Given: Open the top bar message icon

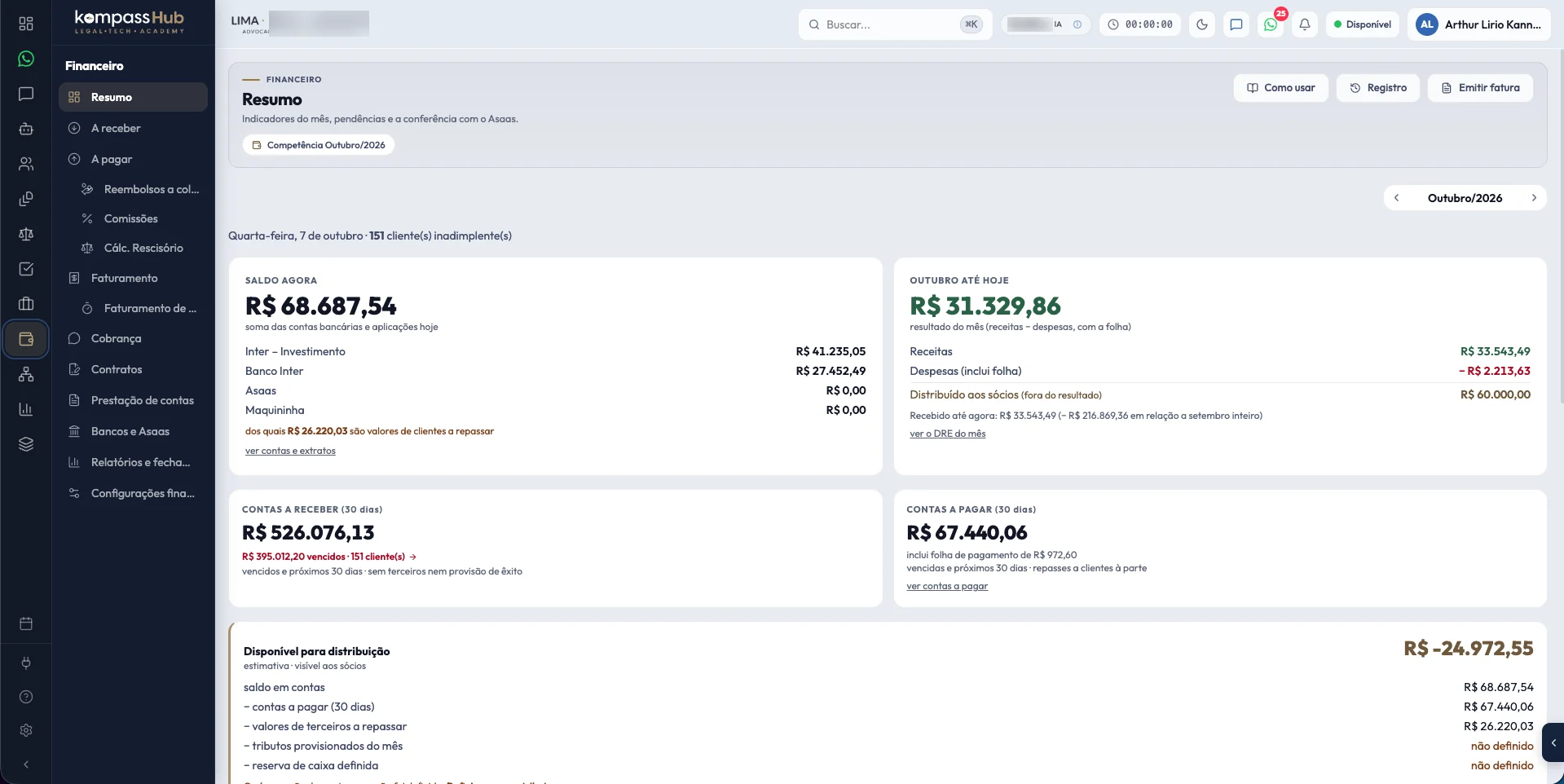Looking at the screenshot, I should coord(1236,24).
